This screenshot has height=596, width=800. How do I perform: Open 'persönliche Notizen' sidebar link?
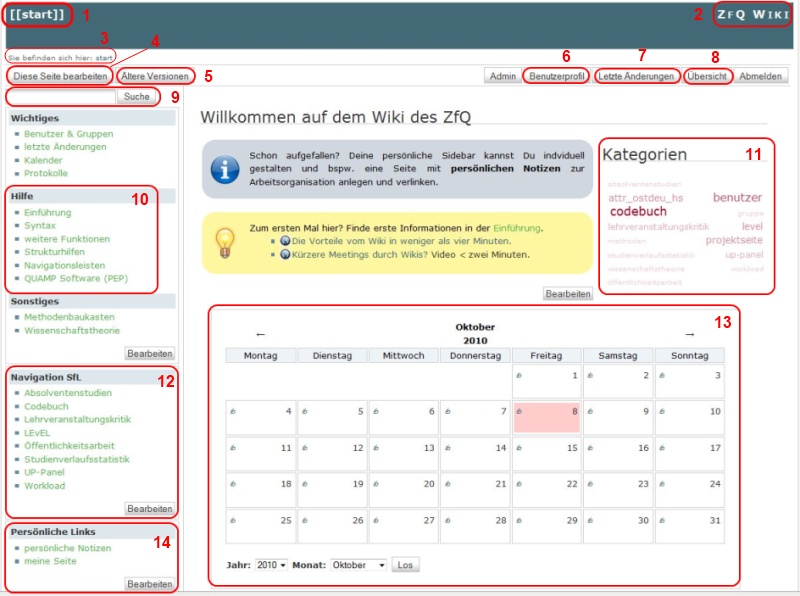[67, 548]
